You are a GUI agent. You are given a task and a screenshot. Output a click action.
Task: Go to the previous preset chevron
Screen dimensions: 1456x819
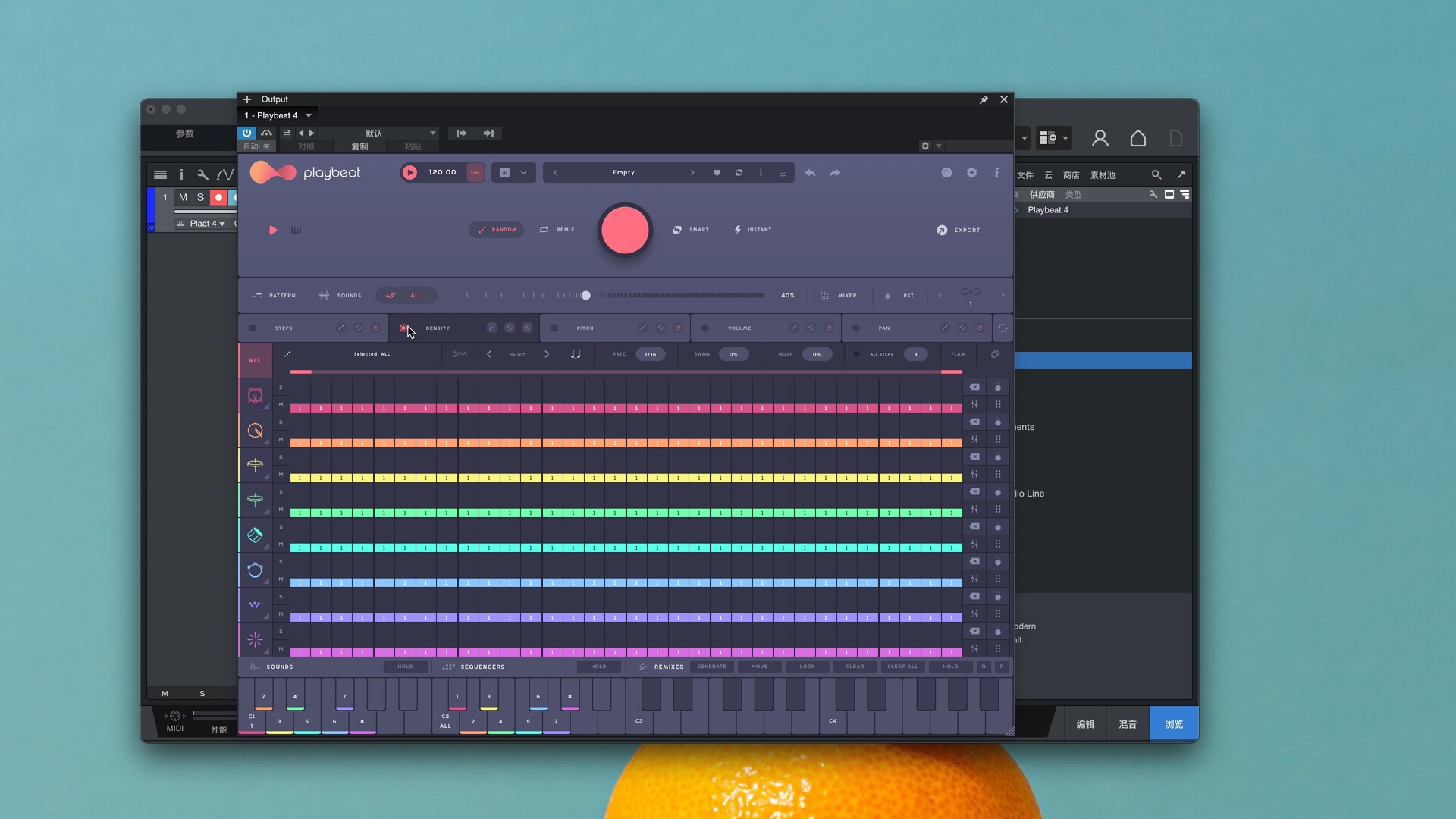(x=556, y=173)
